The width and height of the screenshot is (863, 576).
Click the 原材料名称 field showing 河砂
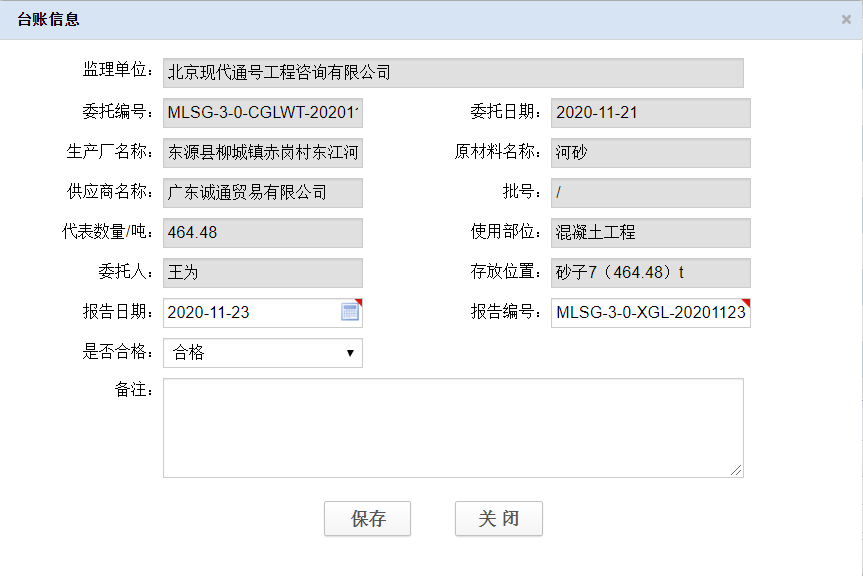pyautogui.click(x=651, y=152)
